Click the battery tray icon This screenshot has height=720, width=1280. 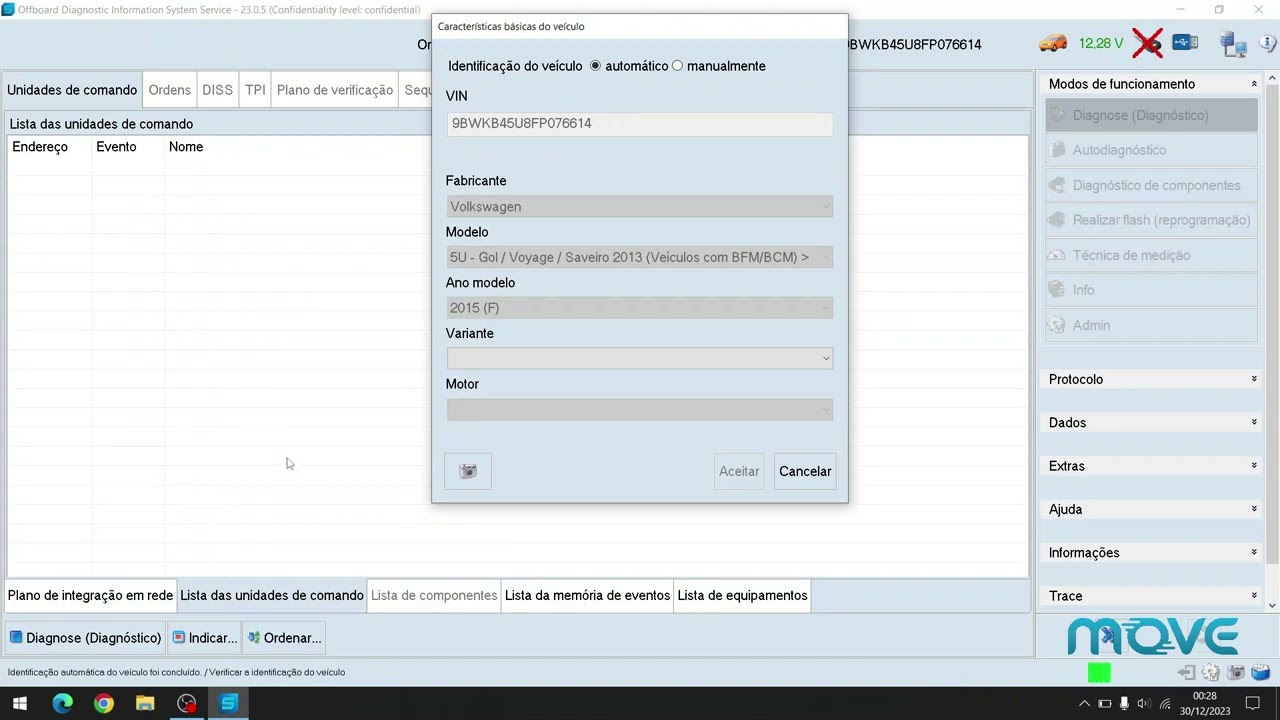(x=1105, y=704)
